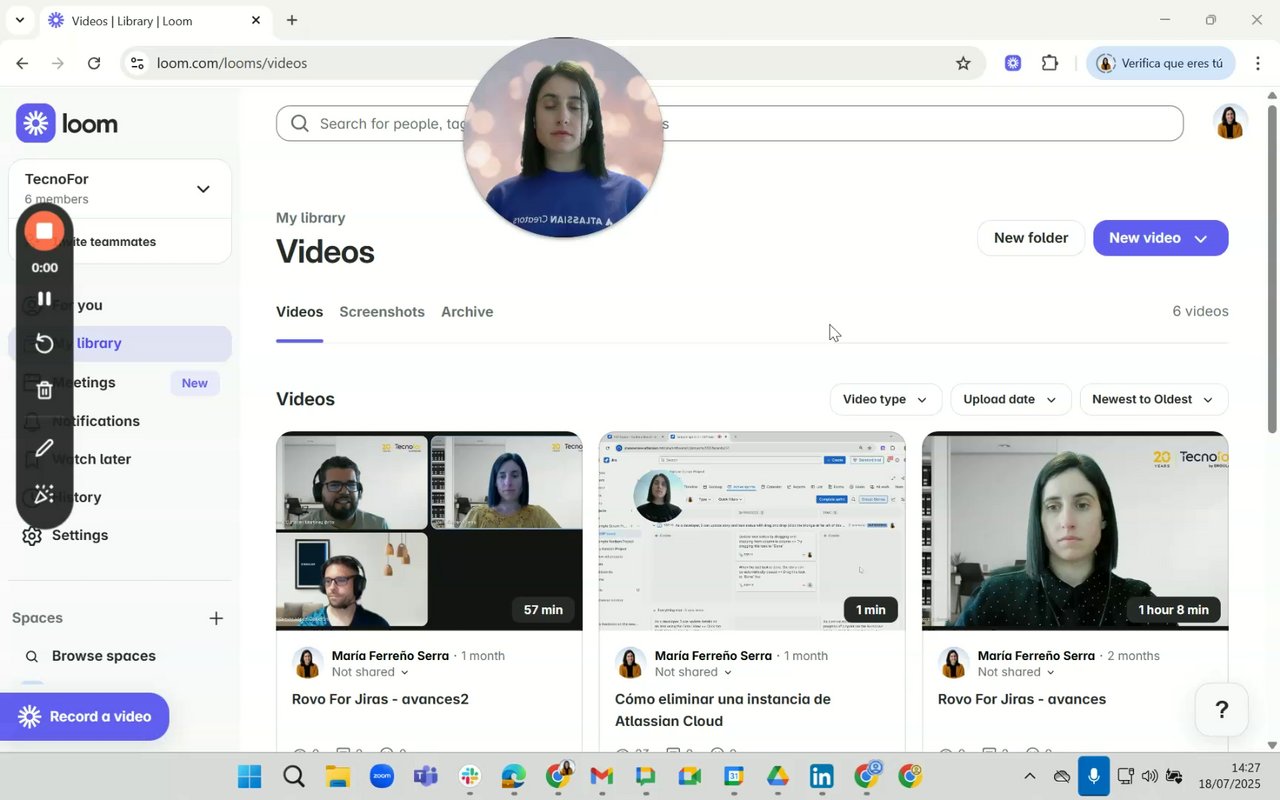The width and height of the screenshot is (1280, 800).
Task: Open My library in sidebar
Action: coord(120,343)
